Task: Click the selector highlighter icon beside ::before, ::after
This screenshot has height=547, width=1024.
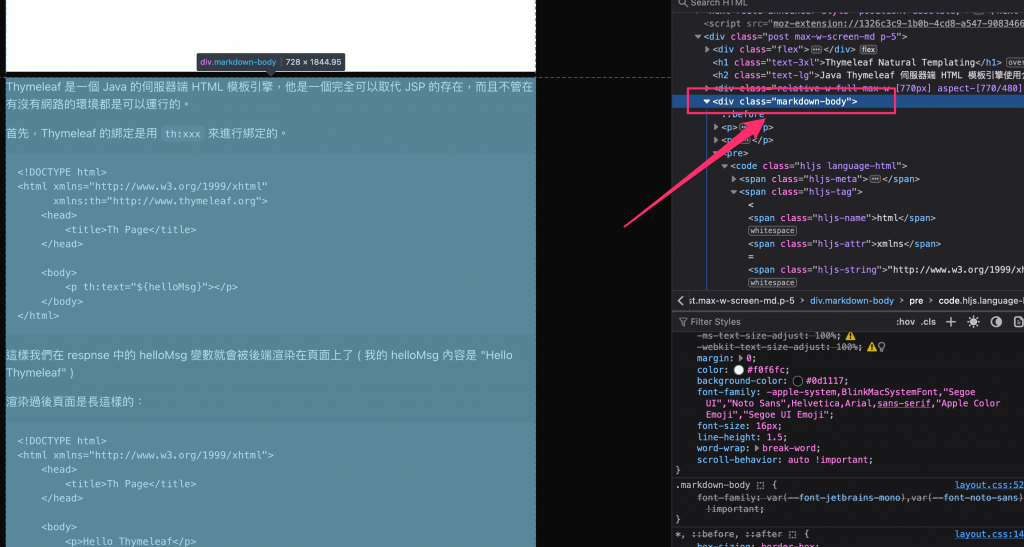Action: point(792,535)
